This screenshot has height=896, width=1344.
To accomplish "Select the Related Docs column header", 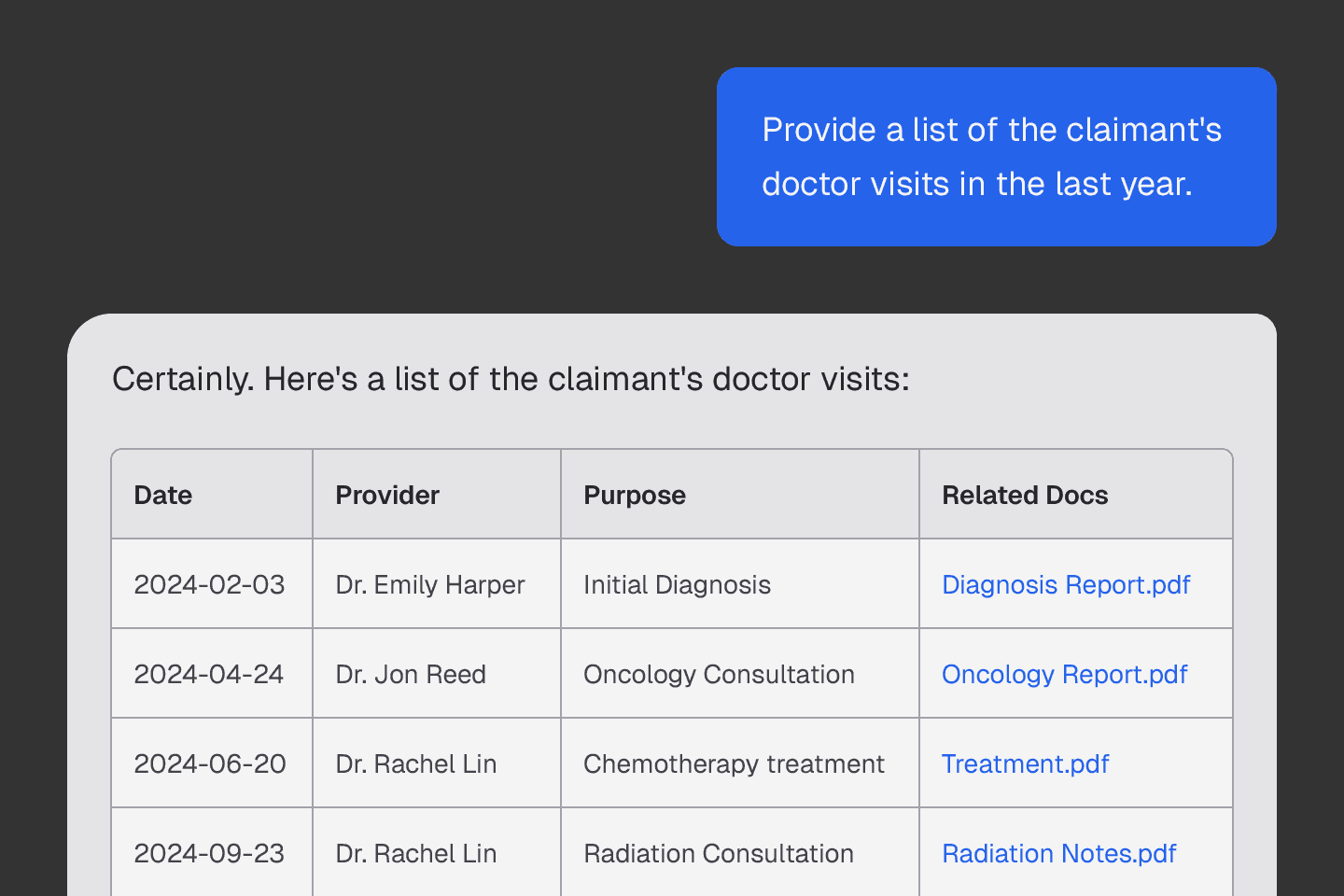I will point(1025,496).
